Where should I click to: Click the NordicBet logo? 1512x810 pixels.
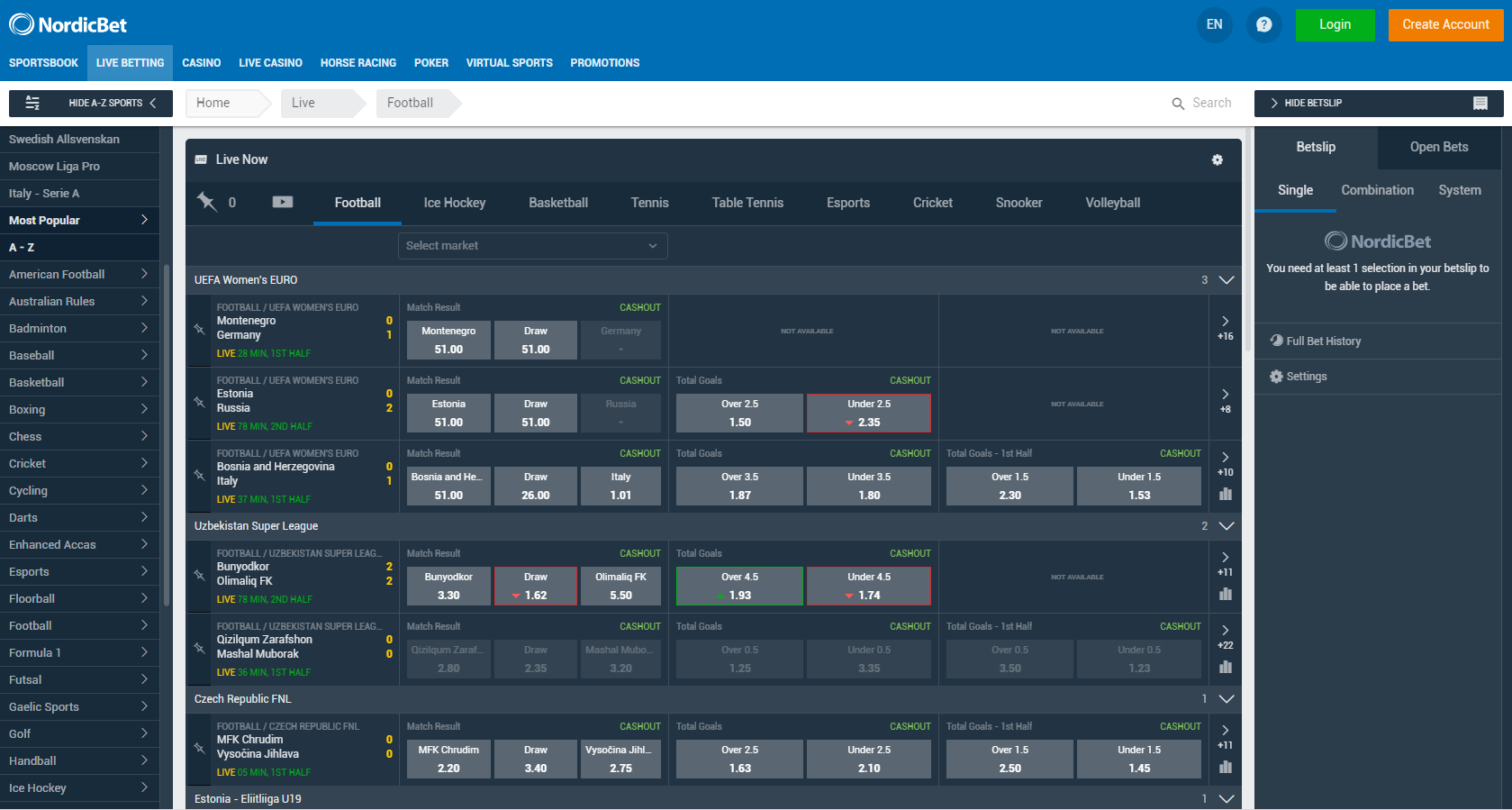pyautogui.click(x=68, y=24)
